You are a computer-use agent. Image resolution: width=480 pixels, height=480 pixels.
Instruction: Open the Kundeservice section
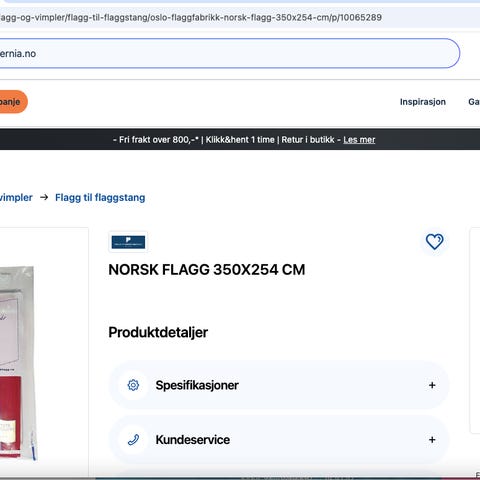[x=279, y=440]
